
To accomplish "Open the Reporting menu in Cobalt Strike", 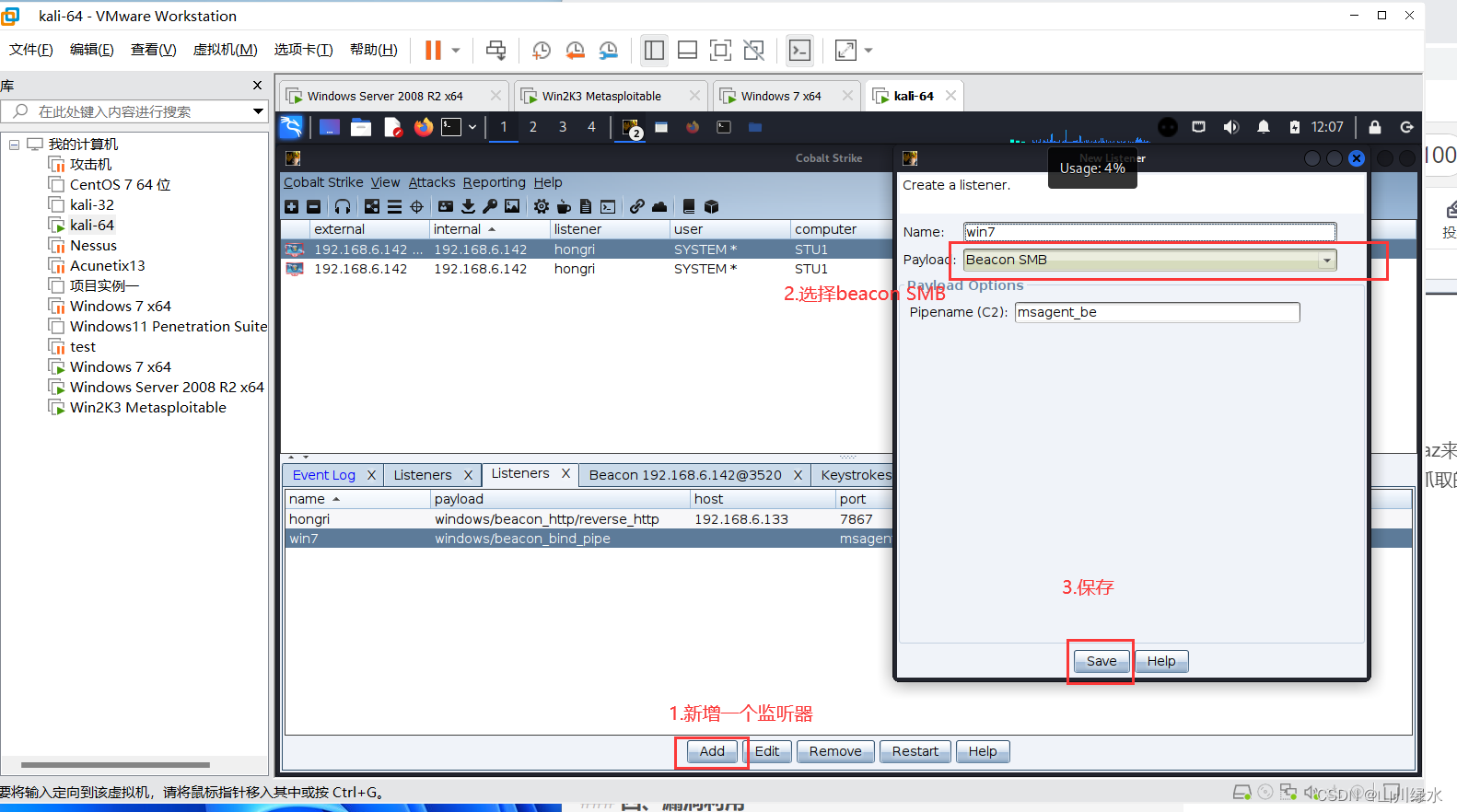I will click(494, 182).
